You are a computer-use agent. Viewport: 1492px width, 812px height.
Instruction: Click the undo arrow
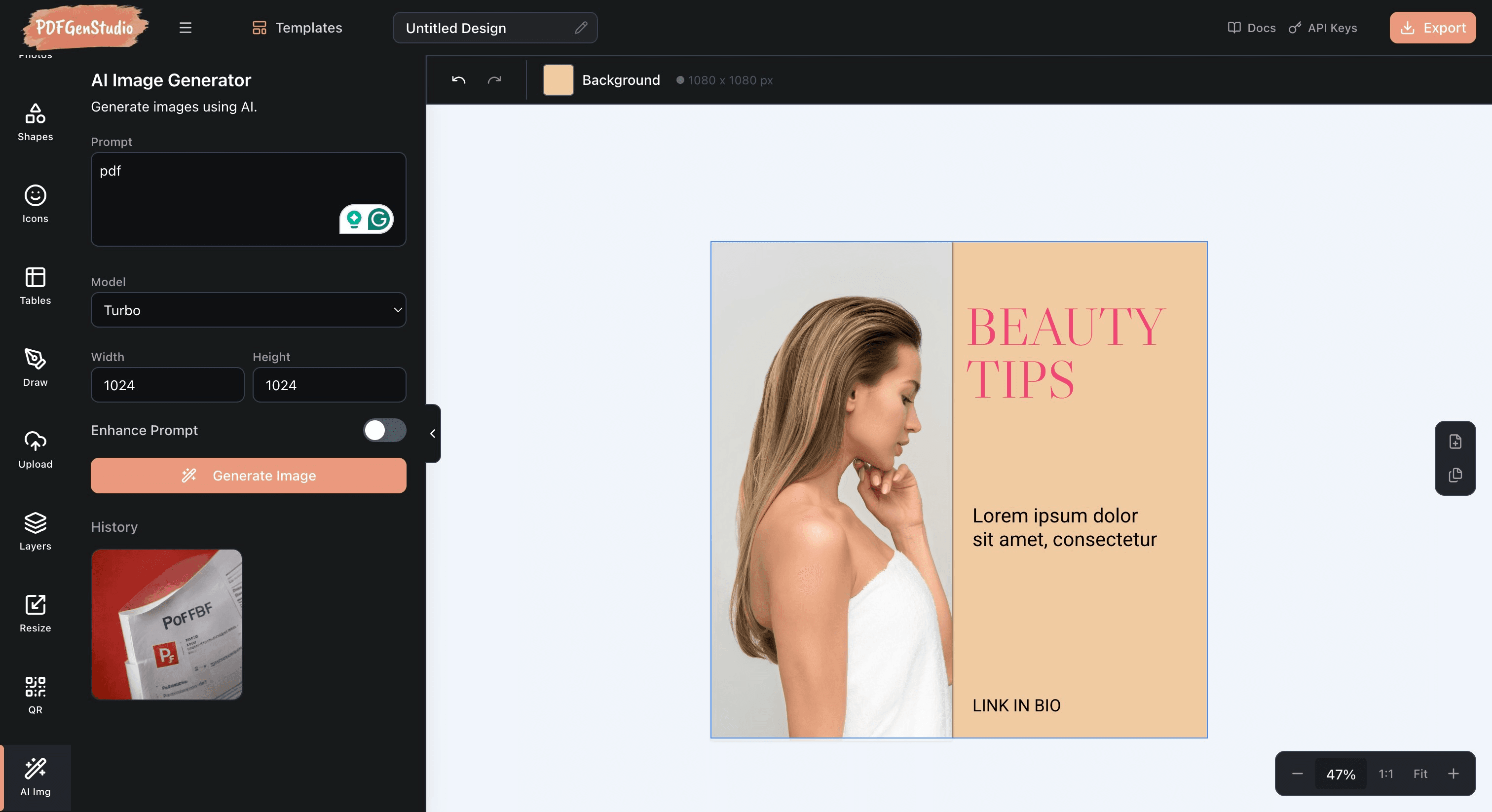pyautogui.click(x=459, y=80)
